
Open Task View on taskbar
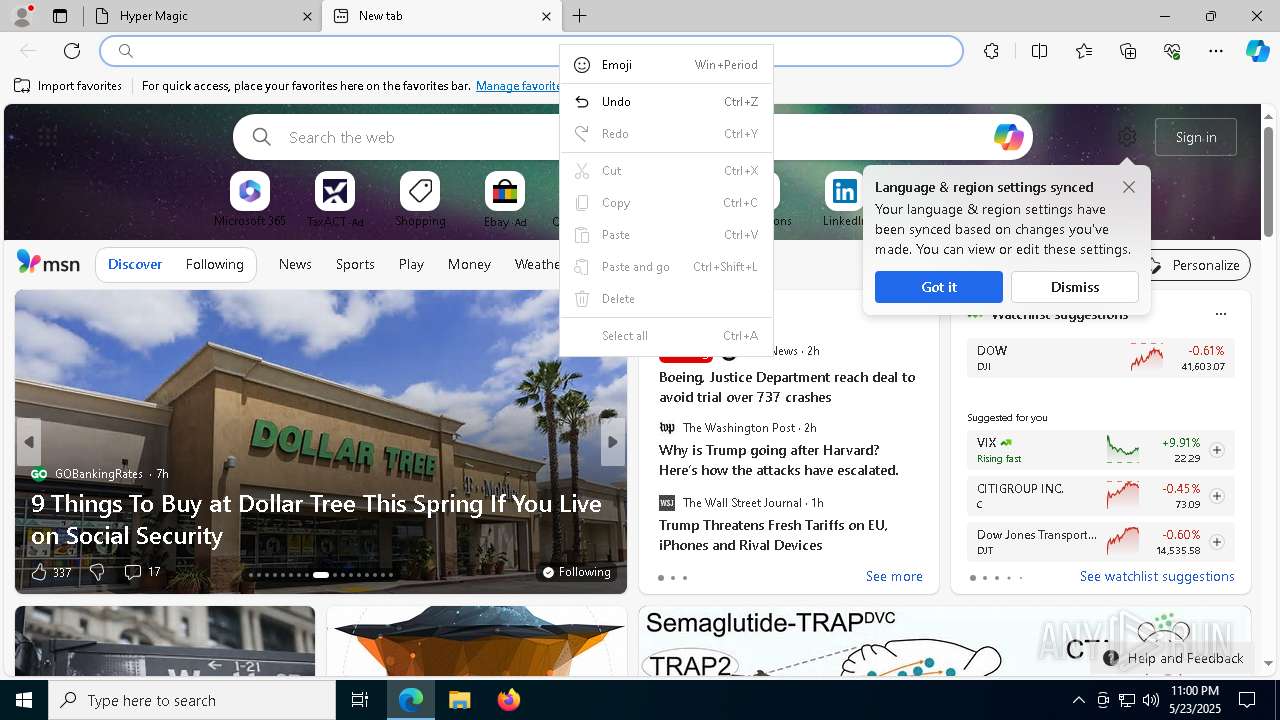[x=360, y=700]
